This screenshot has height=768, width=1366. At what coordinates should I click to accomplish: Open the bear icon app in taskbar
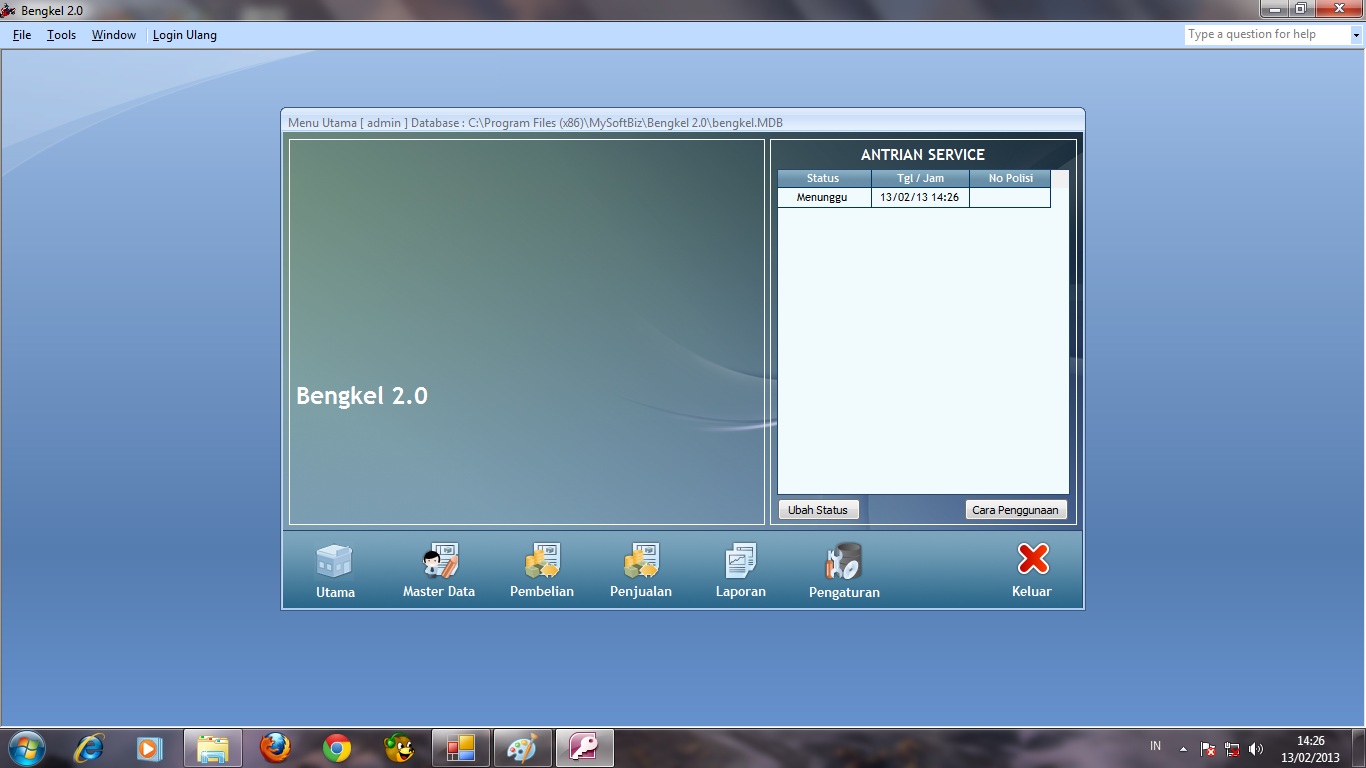[399, 748]
